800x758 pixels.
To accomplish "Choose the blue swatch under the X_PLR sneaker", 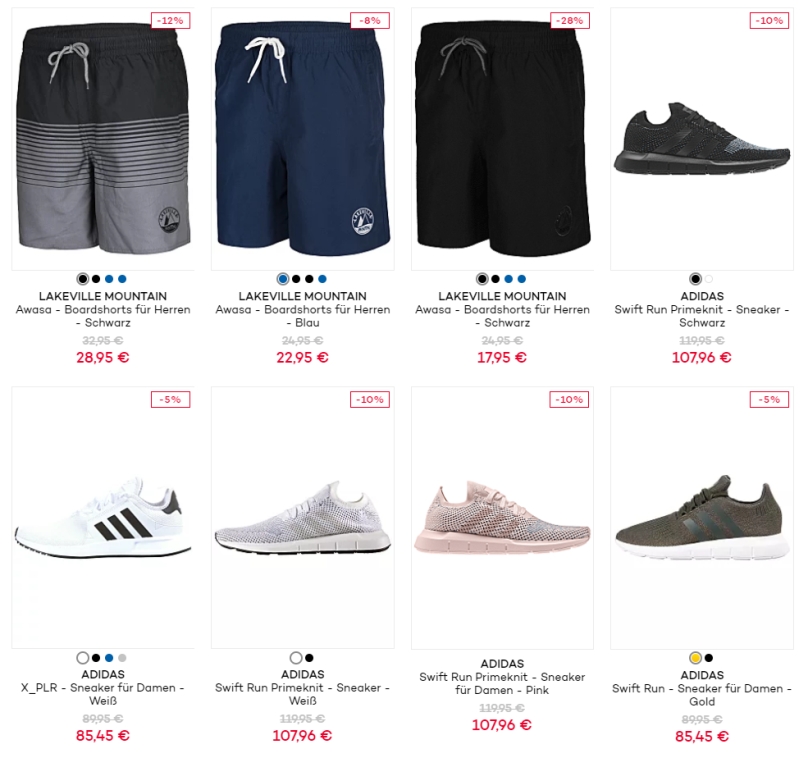I will [109, 658].
